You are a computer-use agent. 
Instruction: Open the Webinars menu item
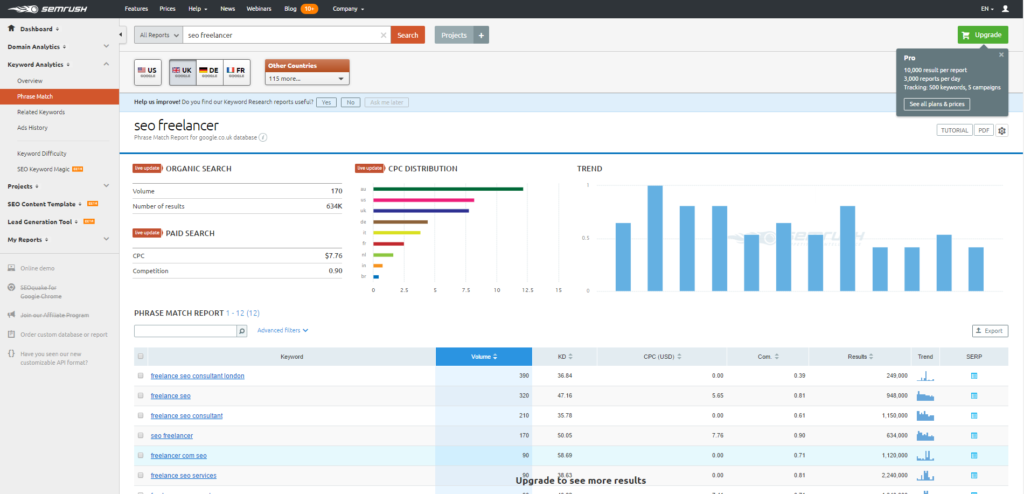[x=259, y=9]
